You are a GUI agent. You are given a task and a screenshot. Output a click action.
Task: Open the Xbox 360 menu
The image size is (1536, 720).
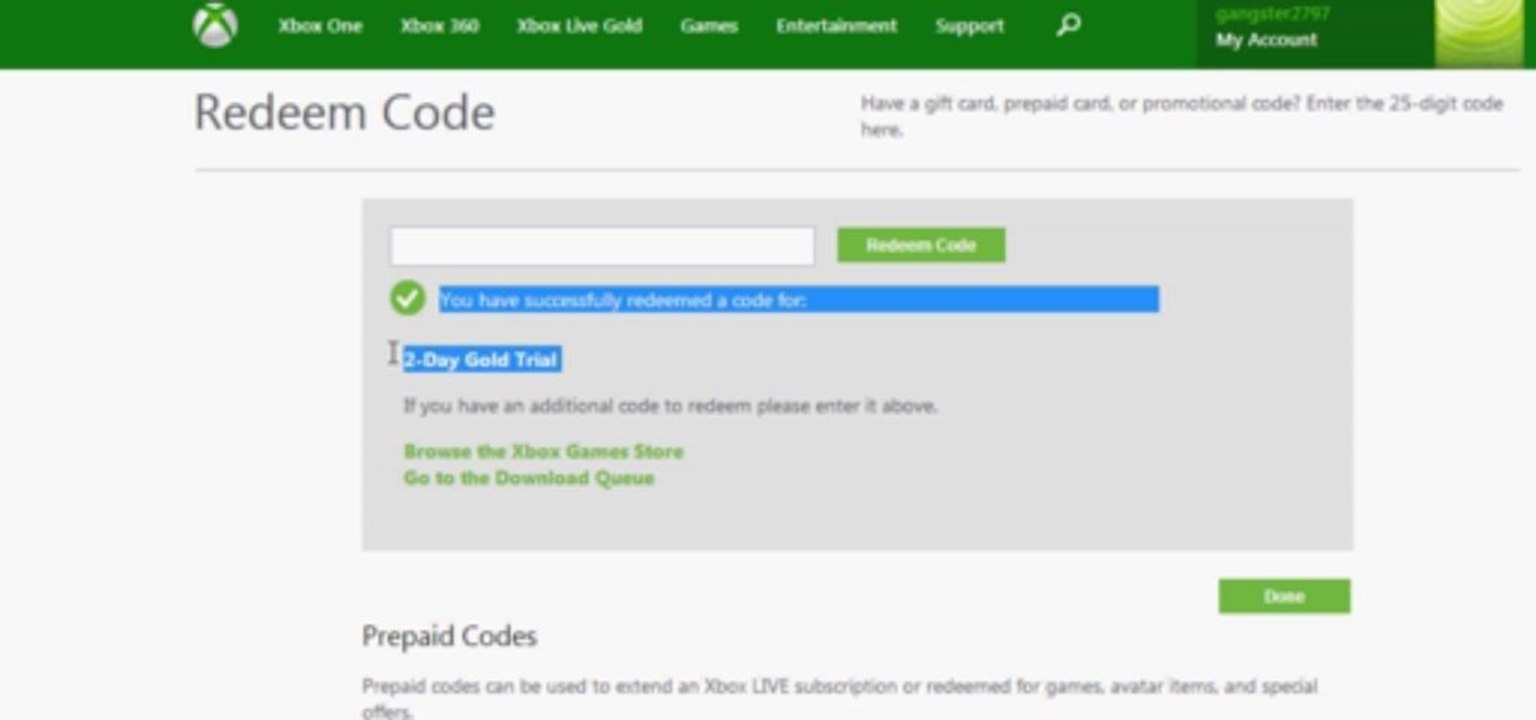(439, 26)
